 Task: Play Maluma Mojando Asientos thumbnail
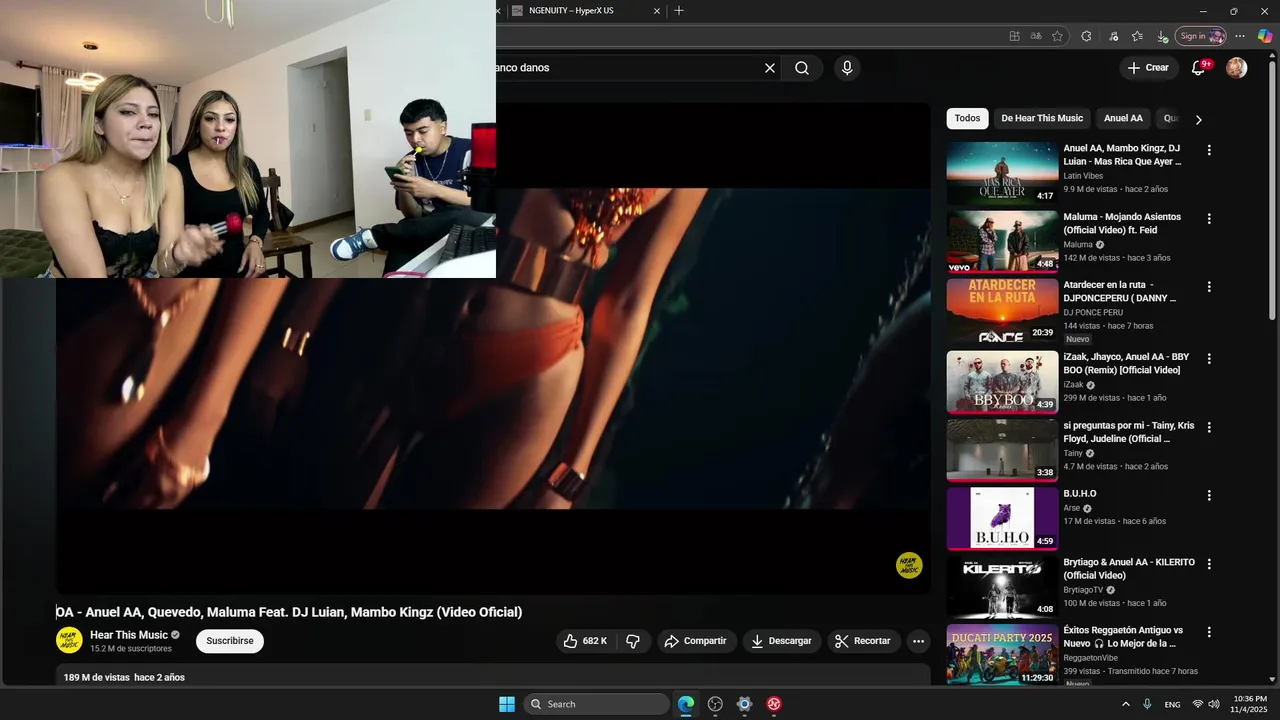point(1002,241)
